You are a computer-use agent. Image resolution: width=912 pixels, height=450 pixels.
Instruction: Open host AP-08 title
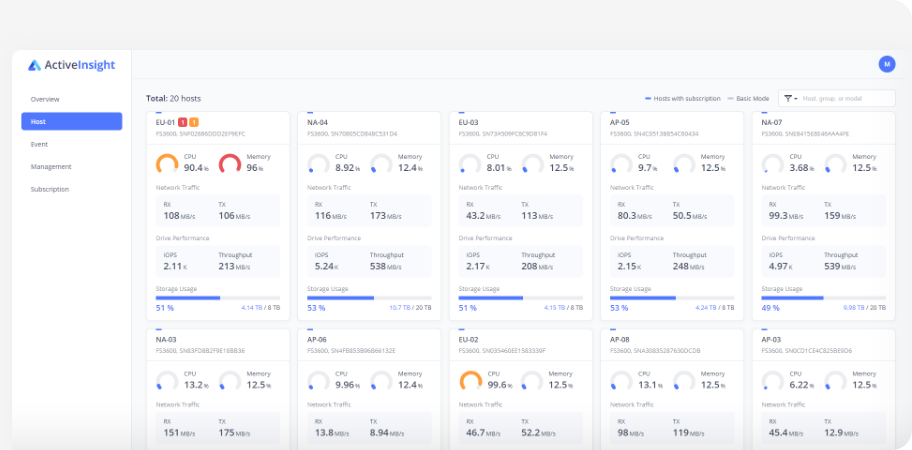619,340
